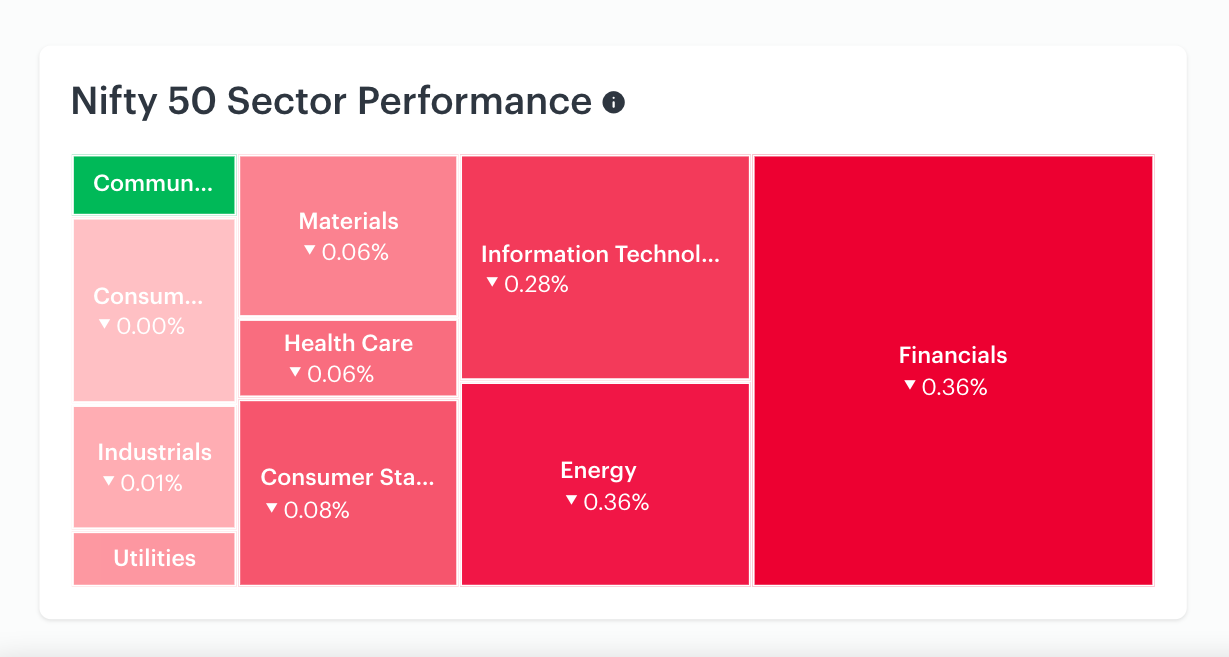Open the Health Care sector tile
This screenshot has width=1229, height=657.
(348, 358)
